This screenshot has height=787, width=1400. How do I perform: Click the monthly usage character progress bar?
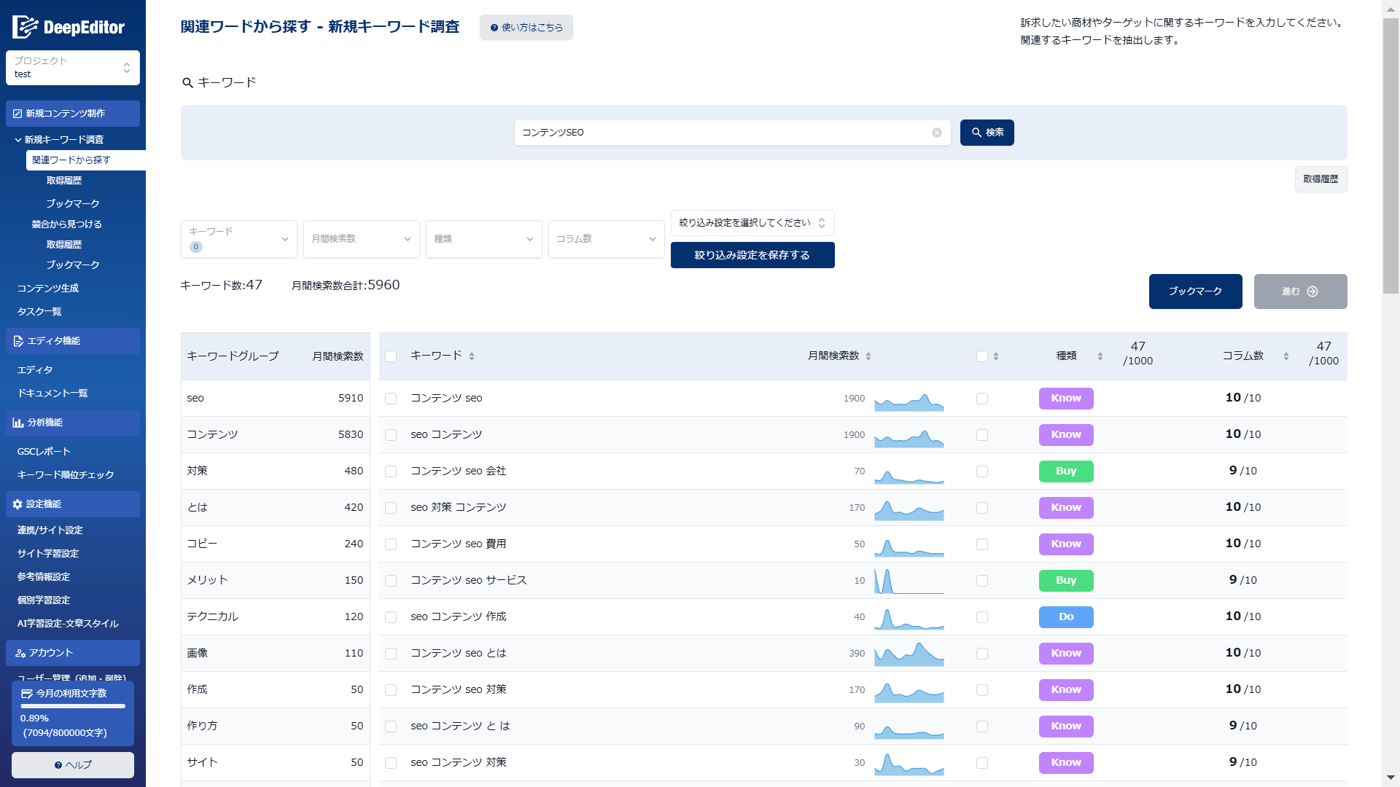(73, 706)
